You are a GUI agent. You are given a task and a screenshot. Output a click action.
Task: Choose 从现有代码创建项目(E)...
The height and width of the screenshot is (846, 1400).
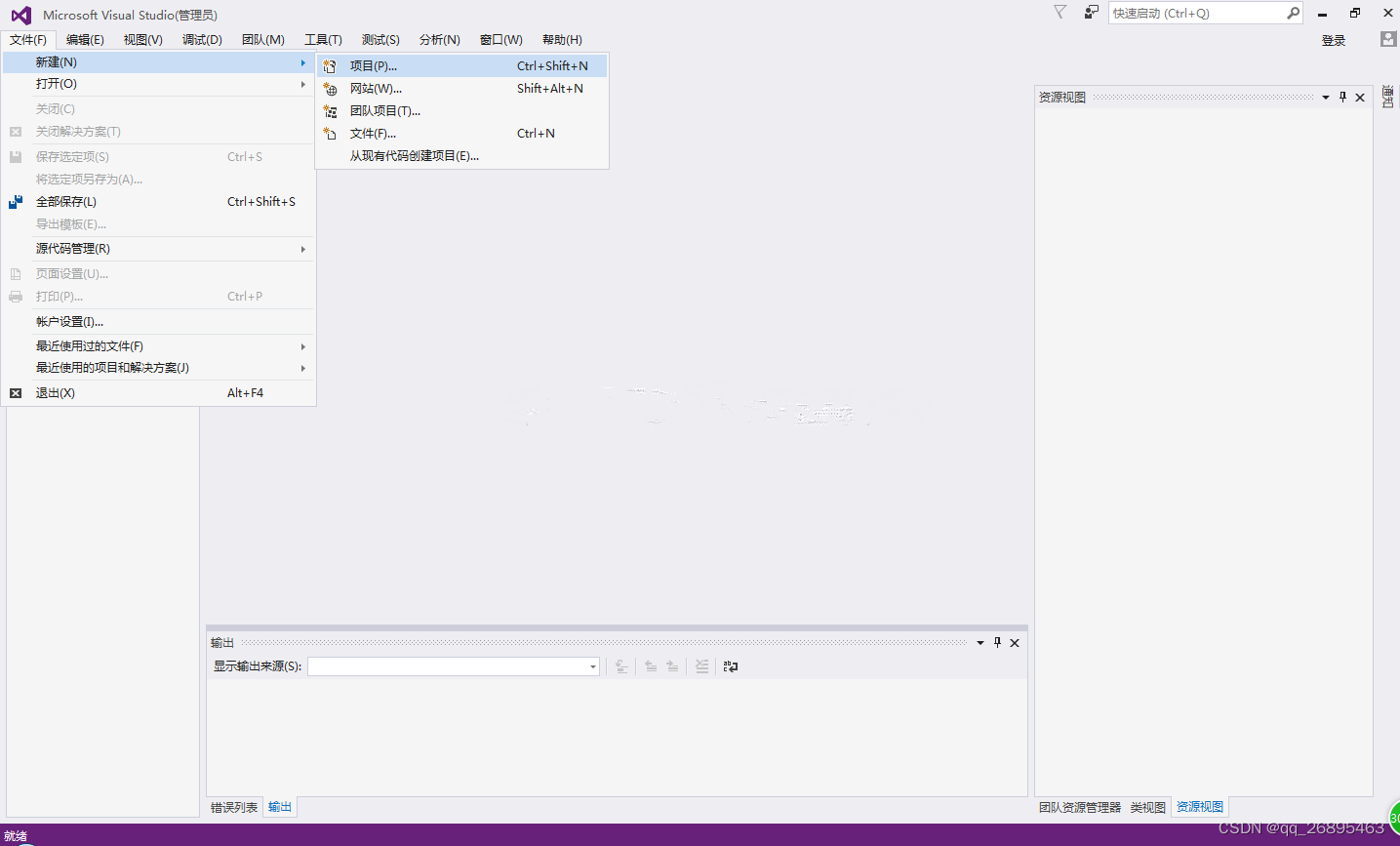tap(462, 156)
